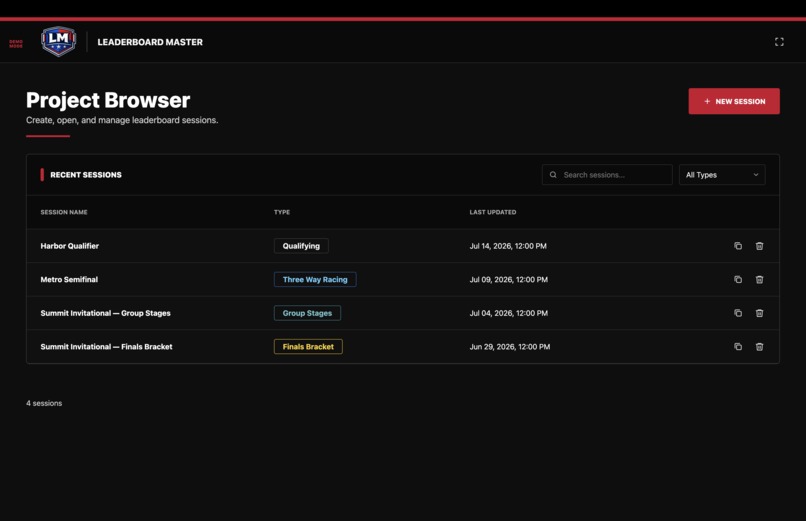
Task: Delete Summit Invitational Group Stages session
Action: coord(759,313)
